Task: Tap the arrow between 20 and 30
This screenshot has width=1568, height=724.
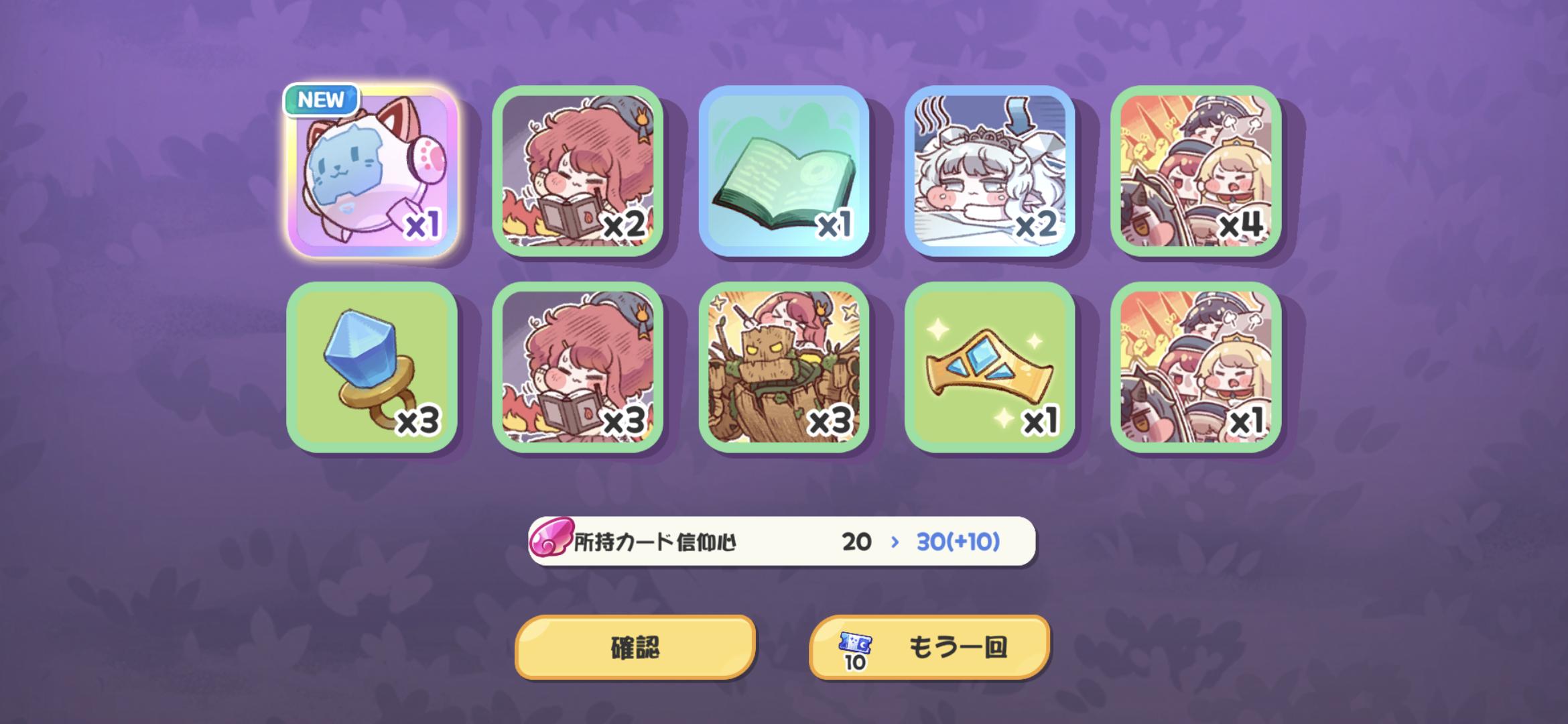Action: click(894, 542)
